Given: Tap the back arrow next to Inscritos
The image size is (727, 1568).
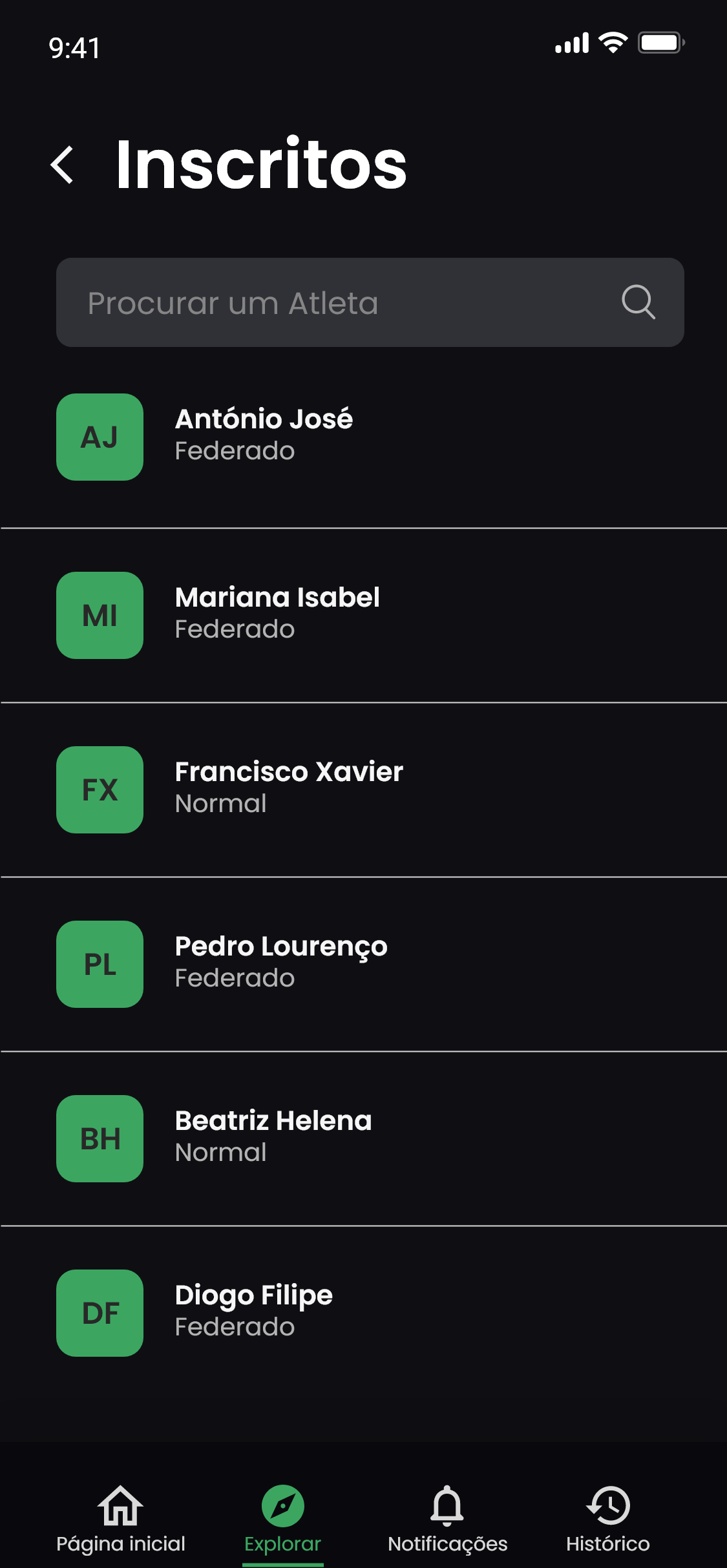Looking at the screenshot, I should point(63,165).
